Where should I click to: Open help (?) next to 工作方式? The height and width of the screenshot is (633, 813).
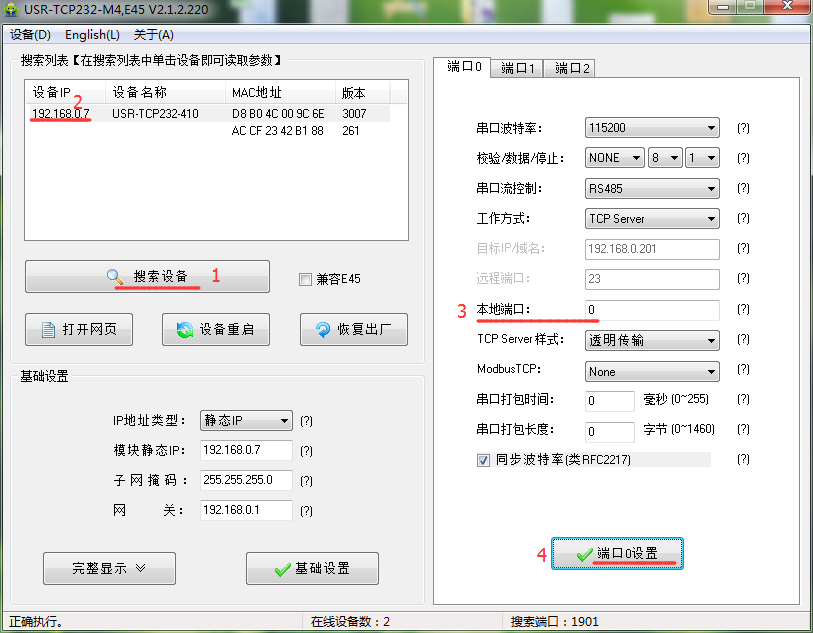click(743, 218)
